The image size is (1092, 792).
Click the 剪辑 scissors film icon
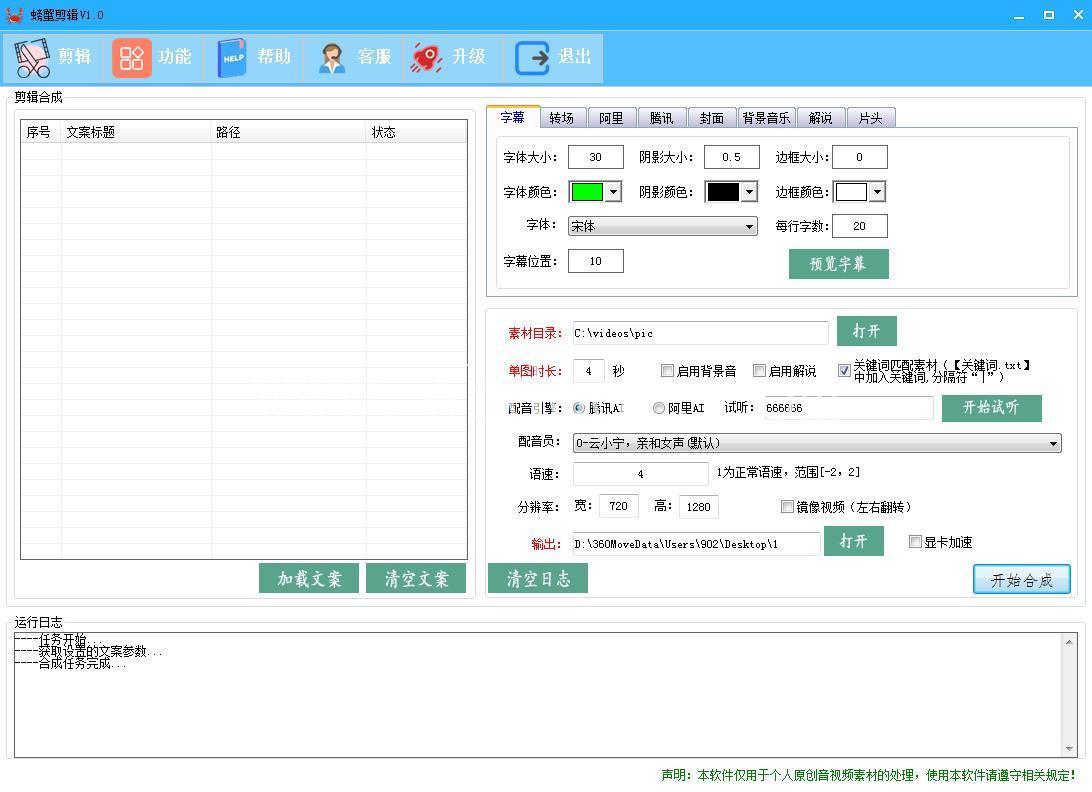pyautogui.click(x=33, y=58)
